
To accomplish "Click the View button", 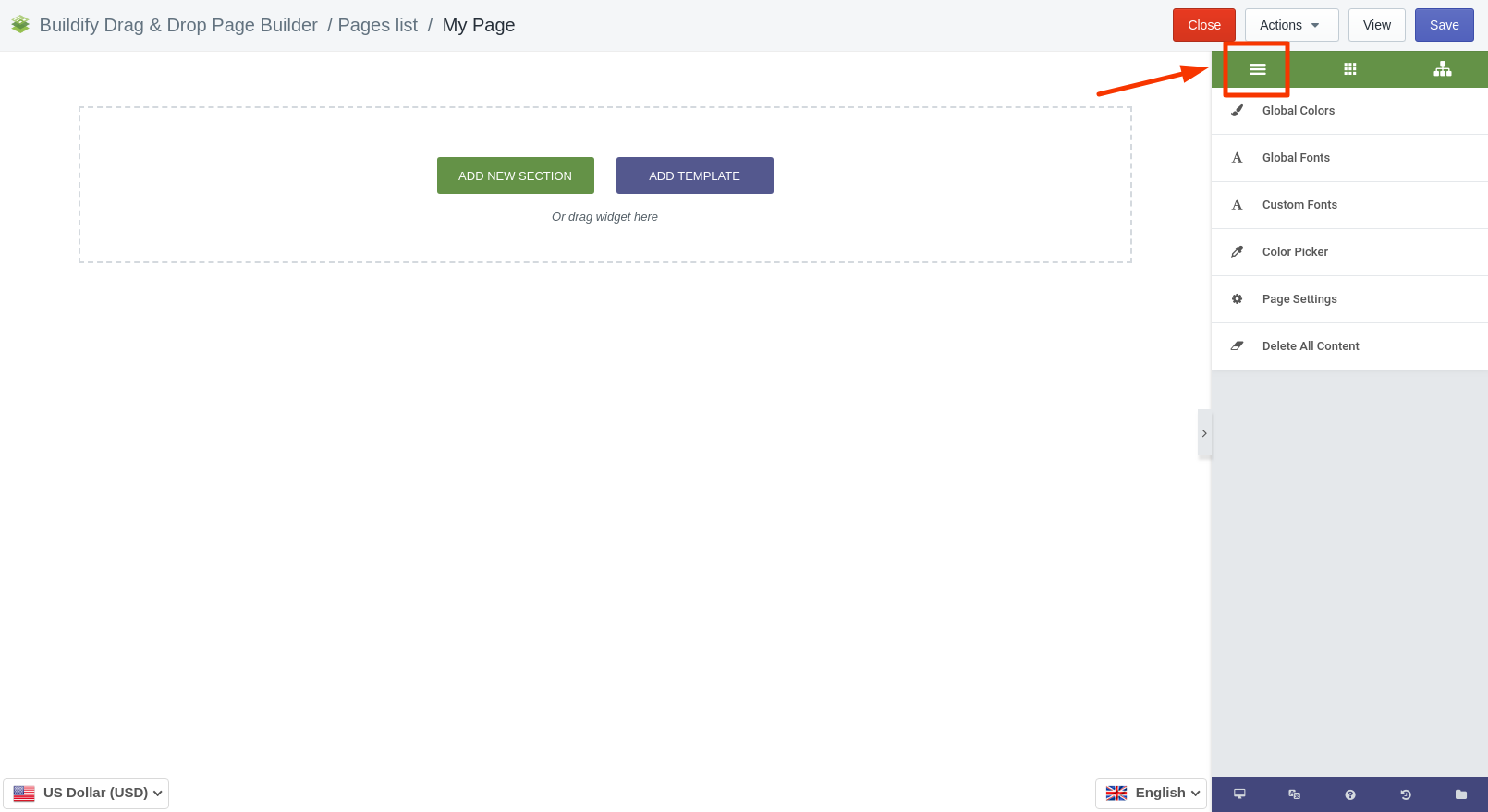I will [x=1376, y=25].
